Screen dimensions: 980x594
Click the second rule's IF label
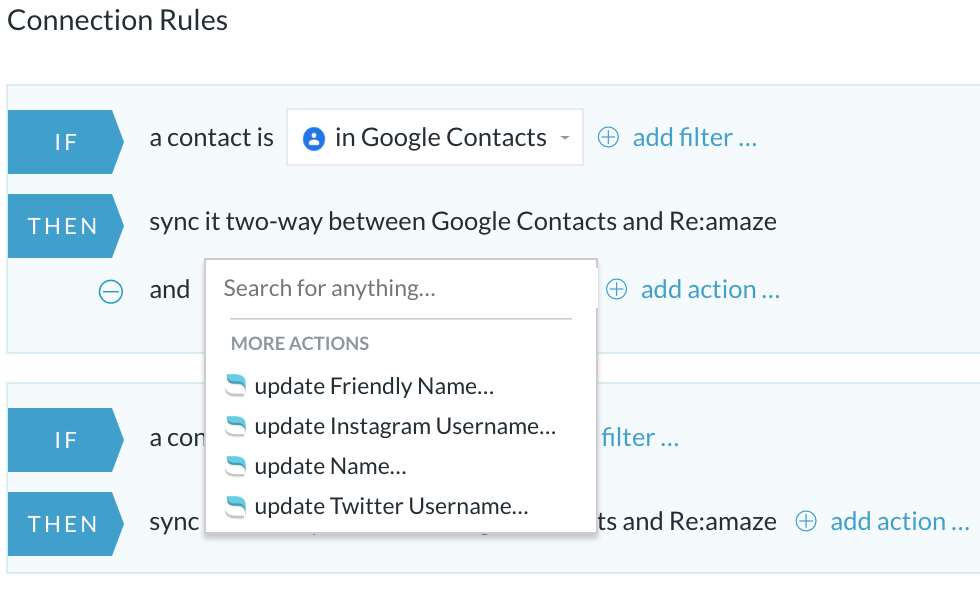tap(65, 440)
